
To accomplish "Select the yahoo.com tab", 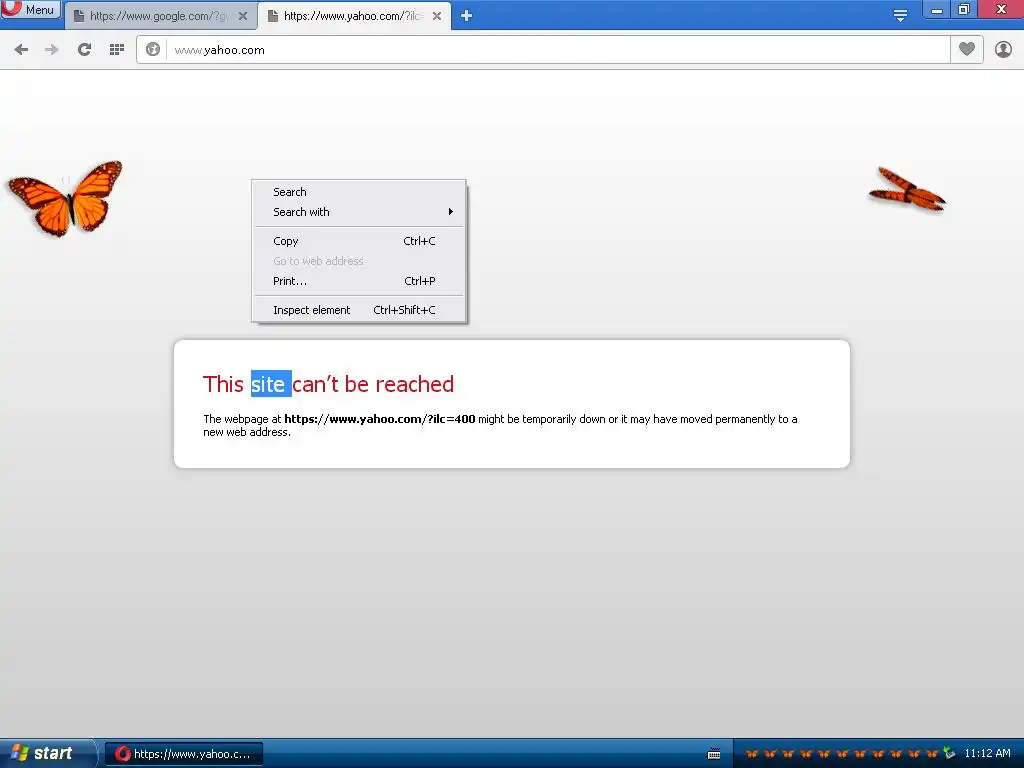I will [353, 16].
